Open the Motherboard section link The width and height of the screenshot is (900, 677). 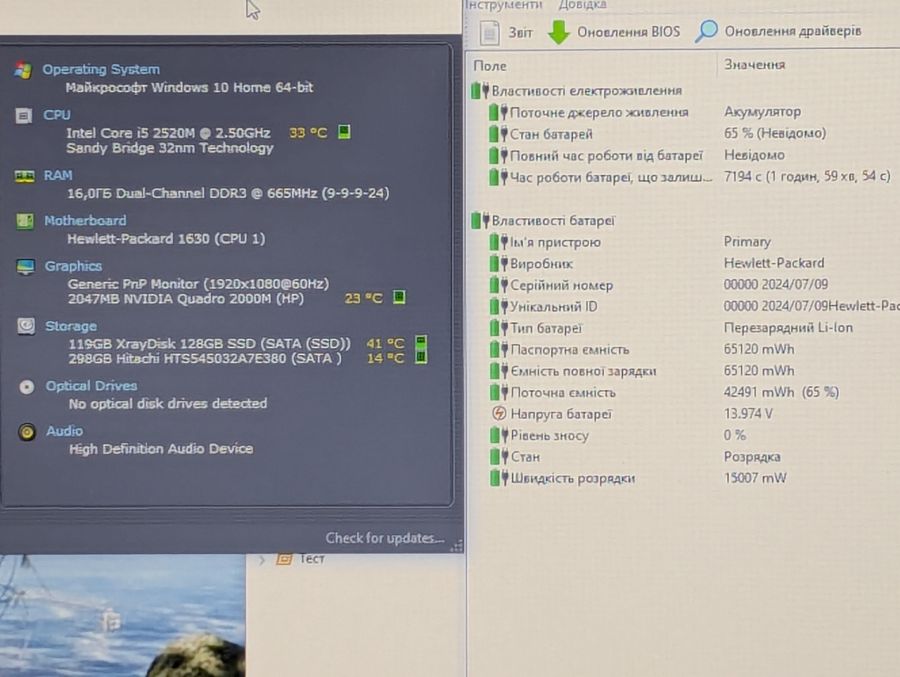tap(85, 220)
